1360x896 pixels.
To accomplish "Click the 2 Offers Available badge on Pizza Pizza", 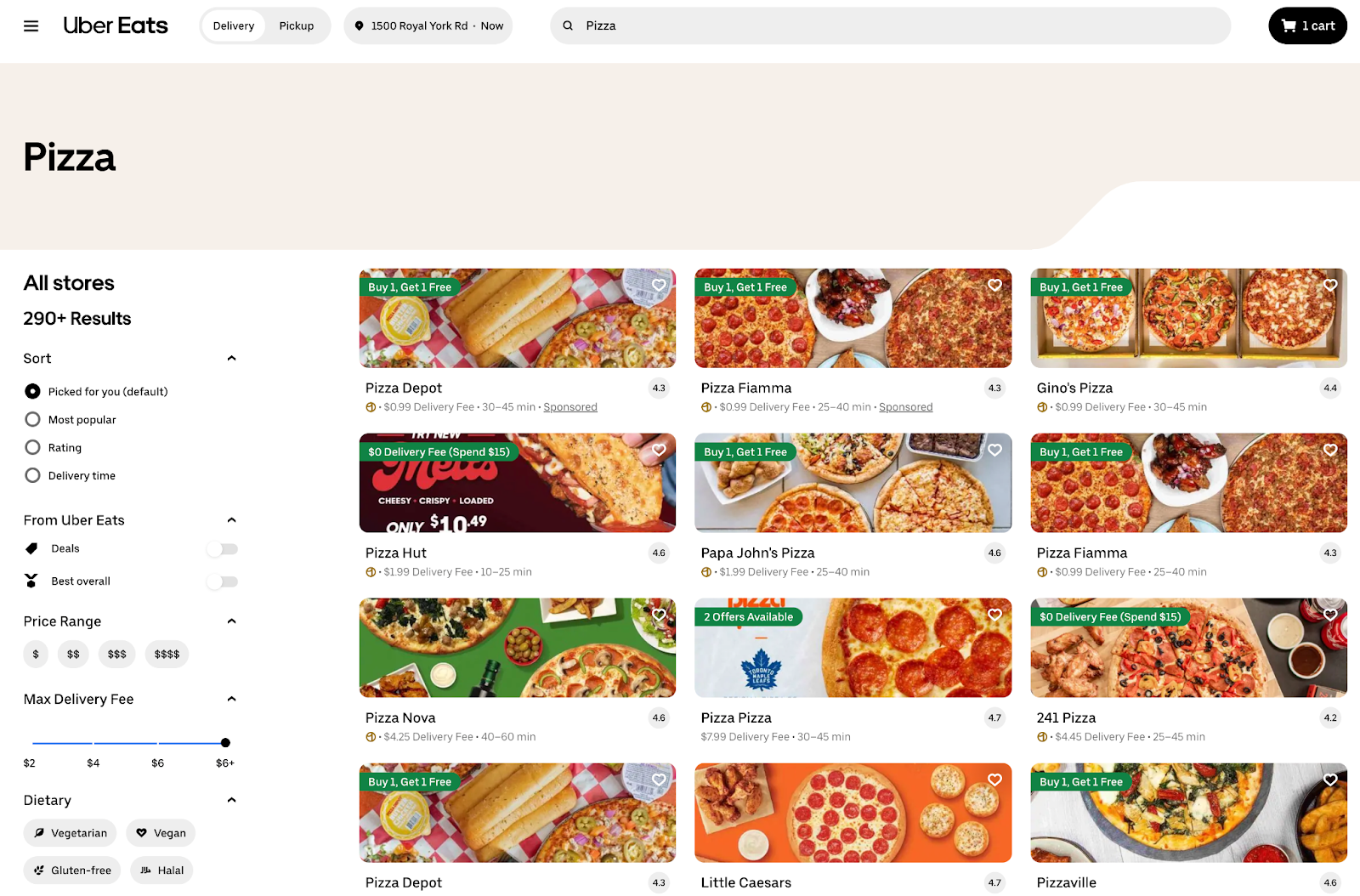I will pos(748,617).
